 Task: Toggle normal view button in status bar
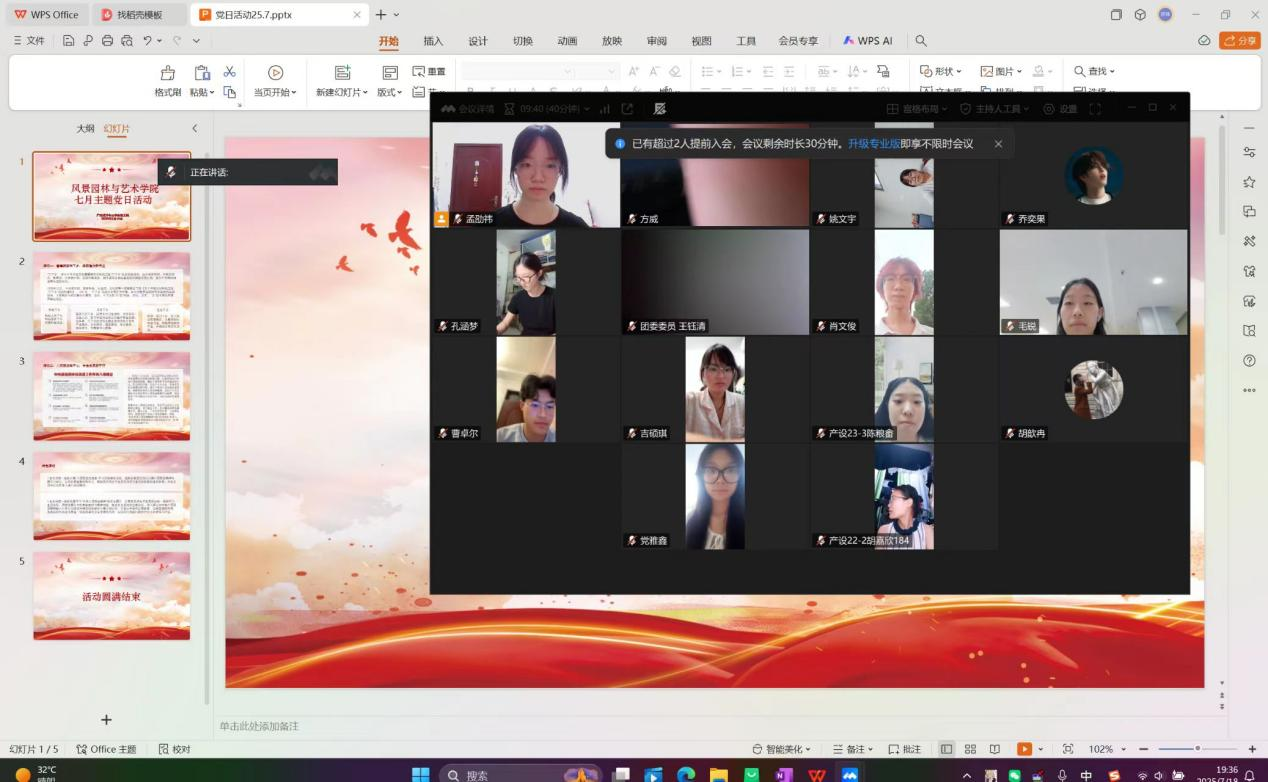tap(946, 749)
